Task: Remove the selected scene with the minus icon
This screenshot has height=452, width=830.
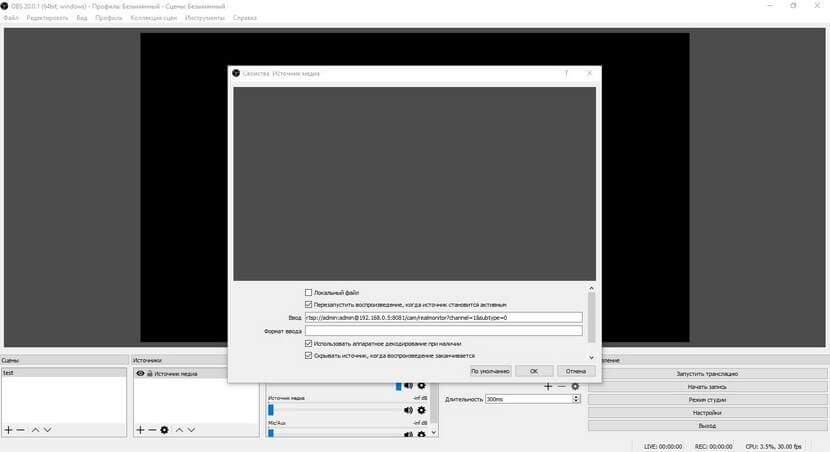Action: point(21,430)
